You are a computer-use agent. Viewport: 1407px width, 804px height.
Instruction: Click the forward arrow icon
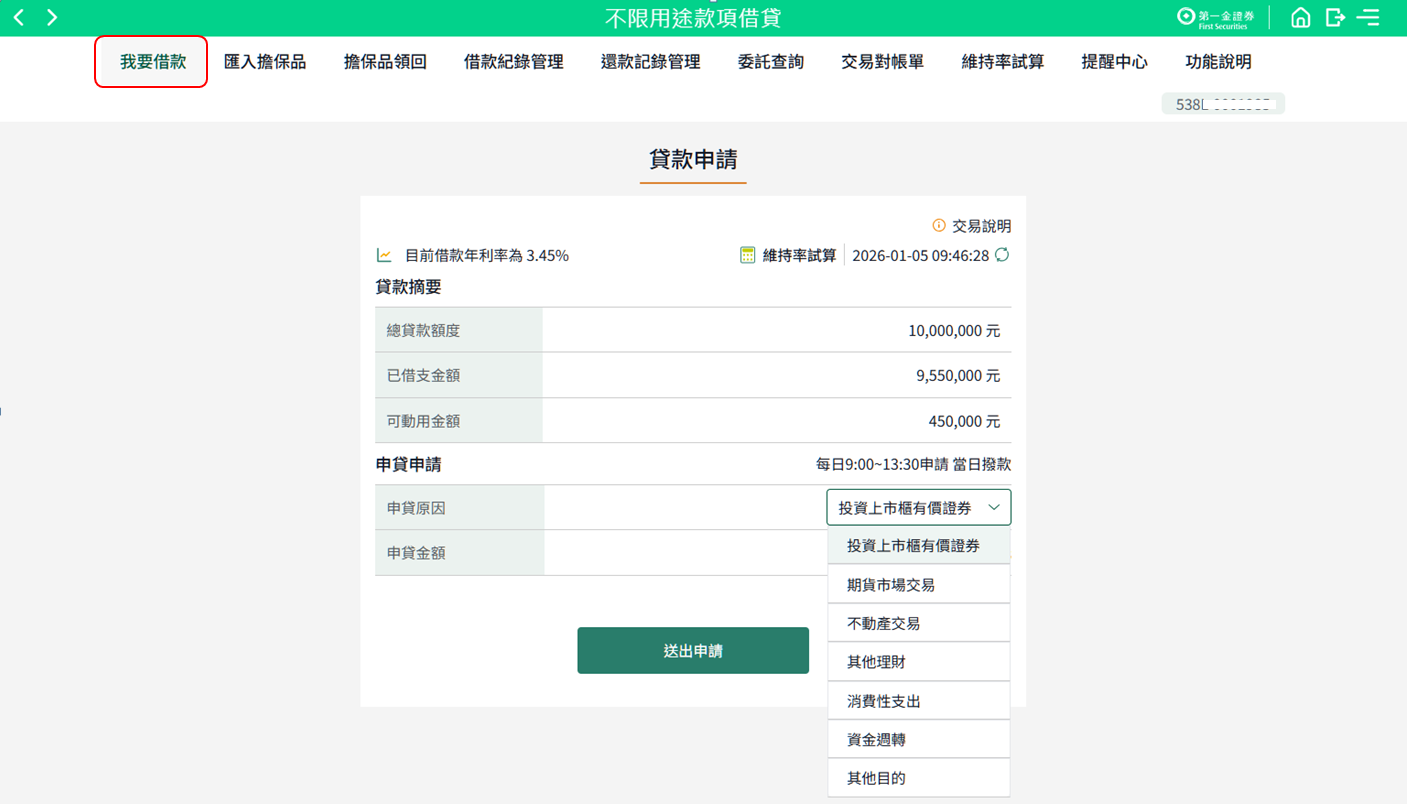pos(52,18)
